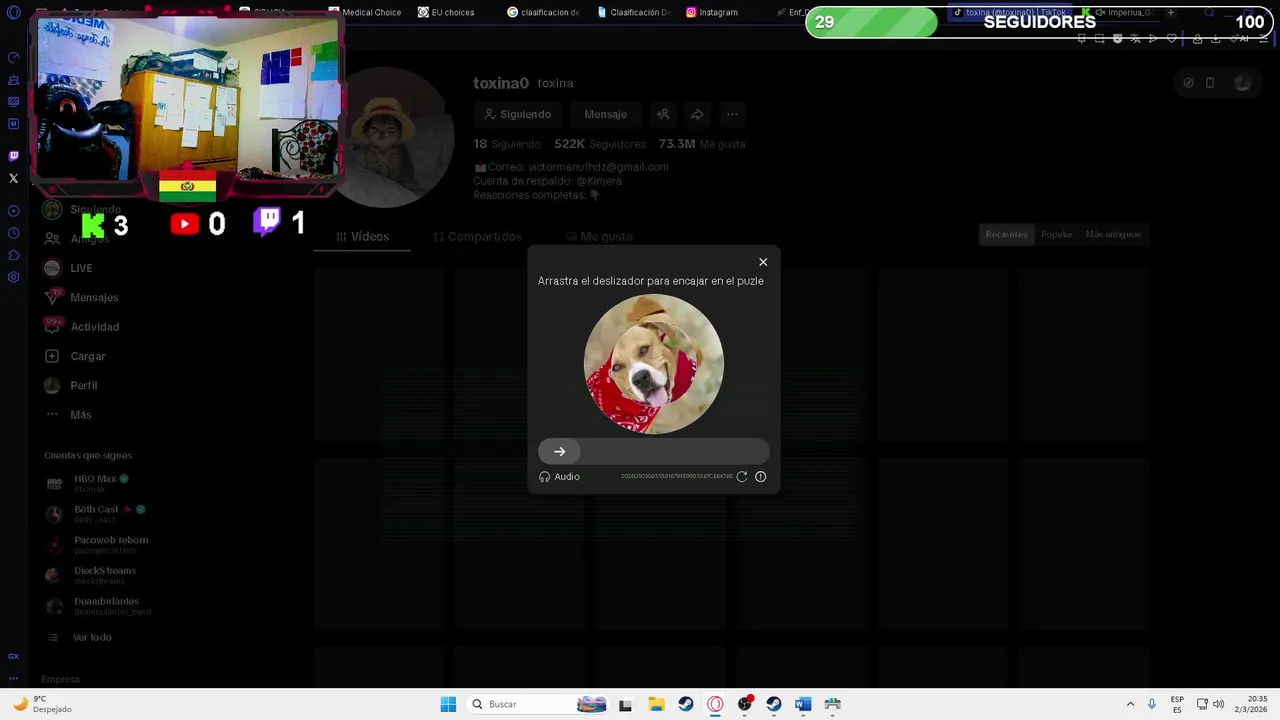The image size is (1280, 720).
Task: Click the taskbar Buscar search box
Action: 536,704
